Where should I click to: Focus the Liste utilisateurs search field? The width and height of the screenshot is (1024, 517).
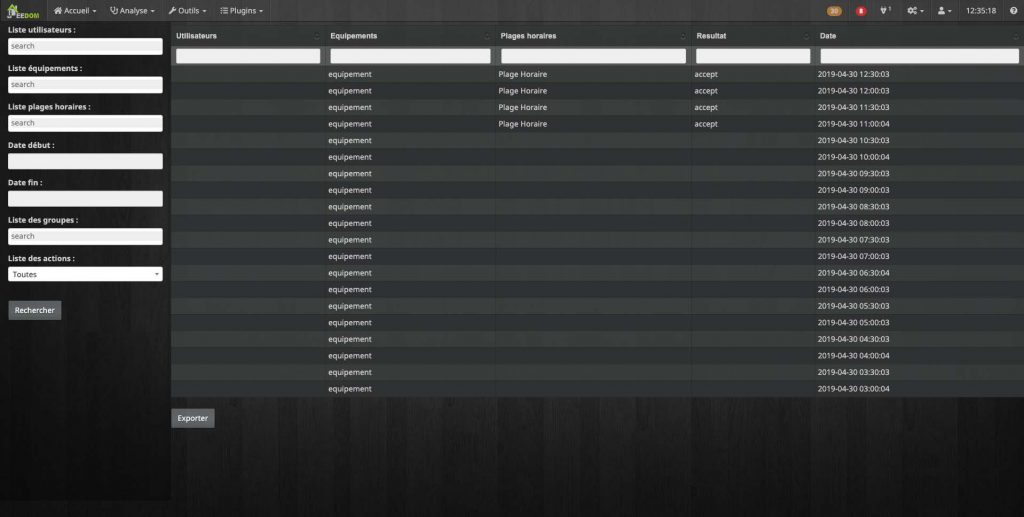click(x=85, y=46)
